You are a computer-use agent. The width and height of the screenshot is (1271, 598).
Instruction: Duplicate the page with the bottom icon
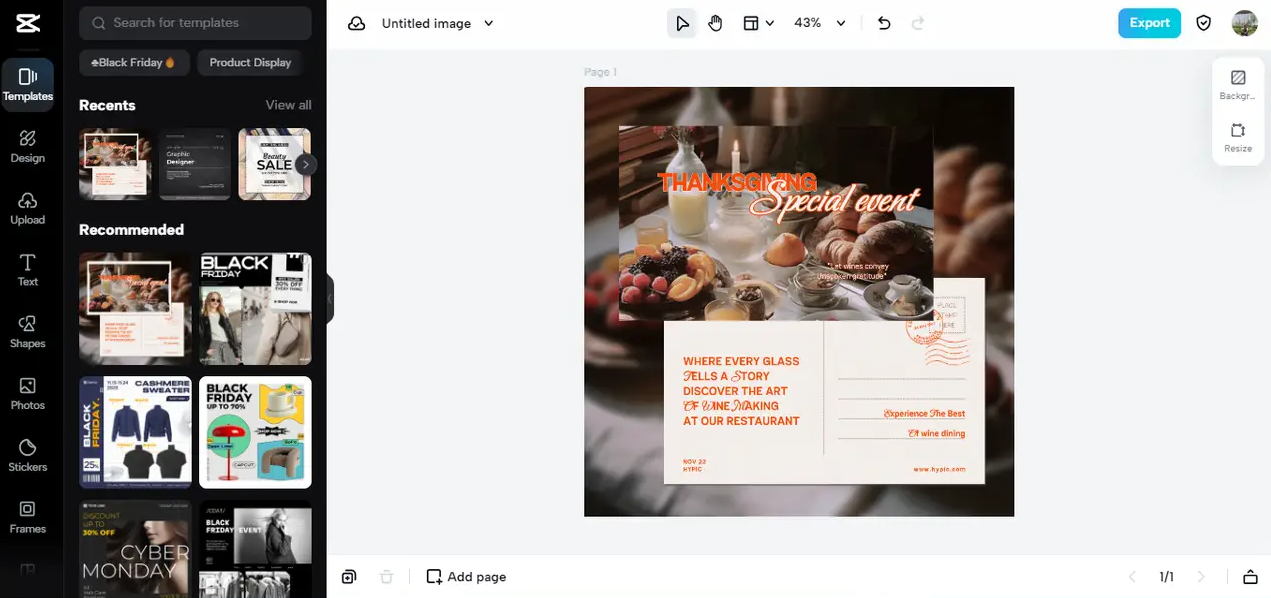348,577
